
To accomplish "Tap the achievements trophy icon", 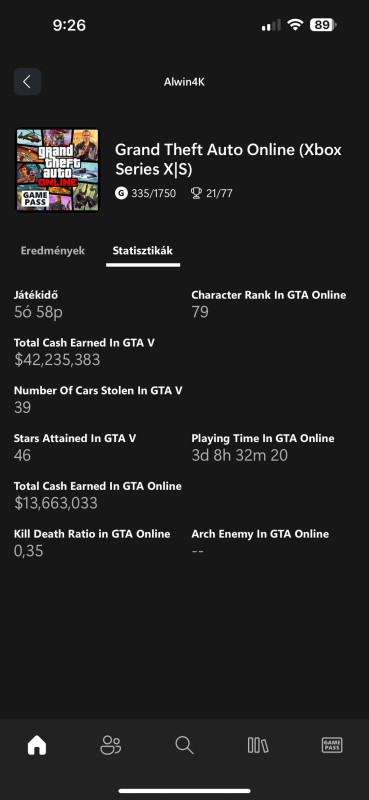I will pos(196,193).
